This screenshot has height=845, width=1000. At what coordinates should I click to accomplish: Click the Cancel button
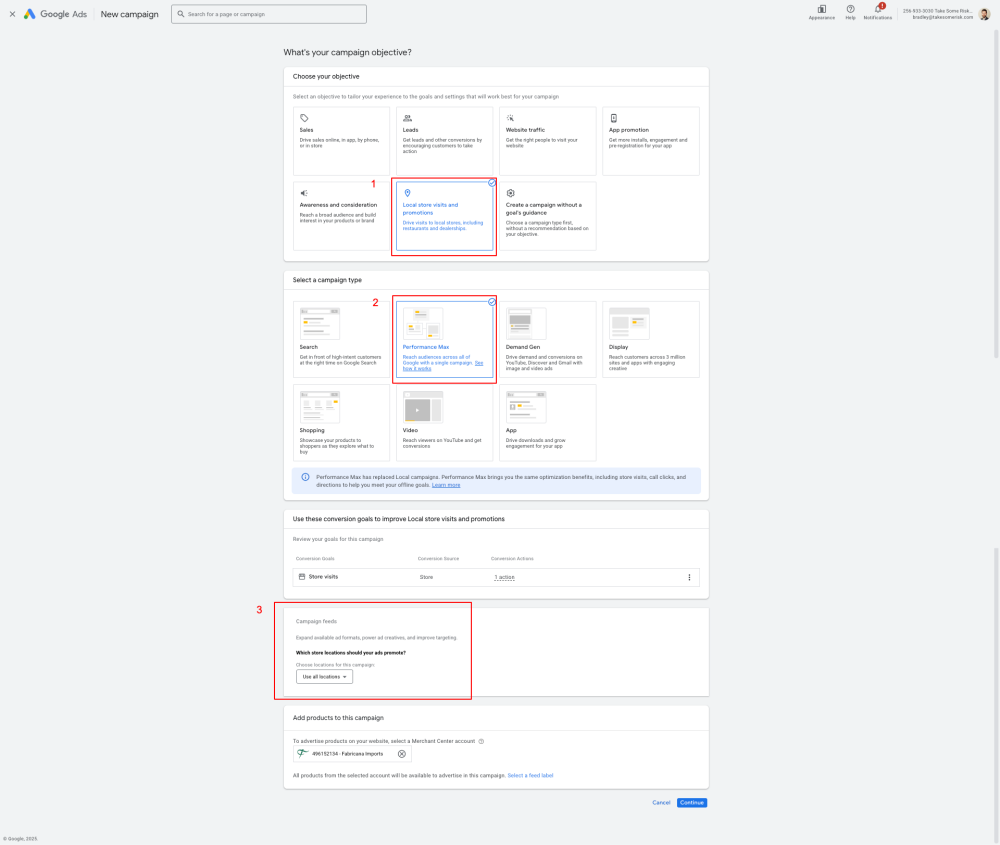tap(661, 803)
